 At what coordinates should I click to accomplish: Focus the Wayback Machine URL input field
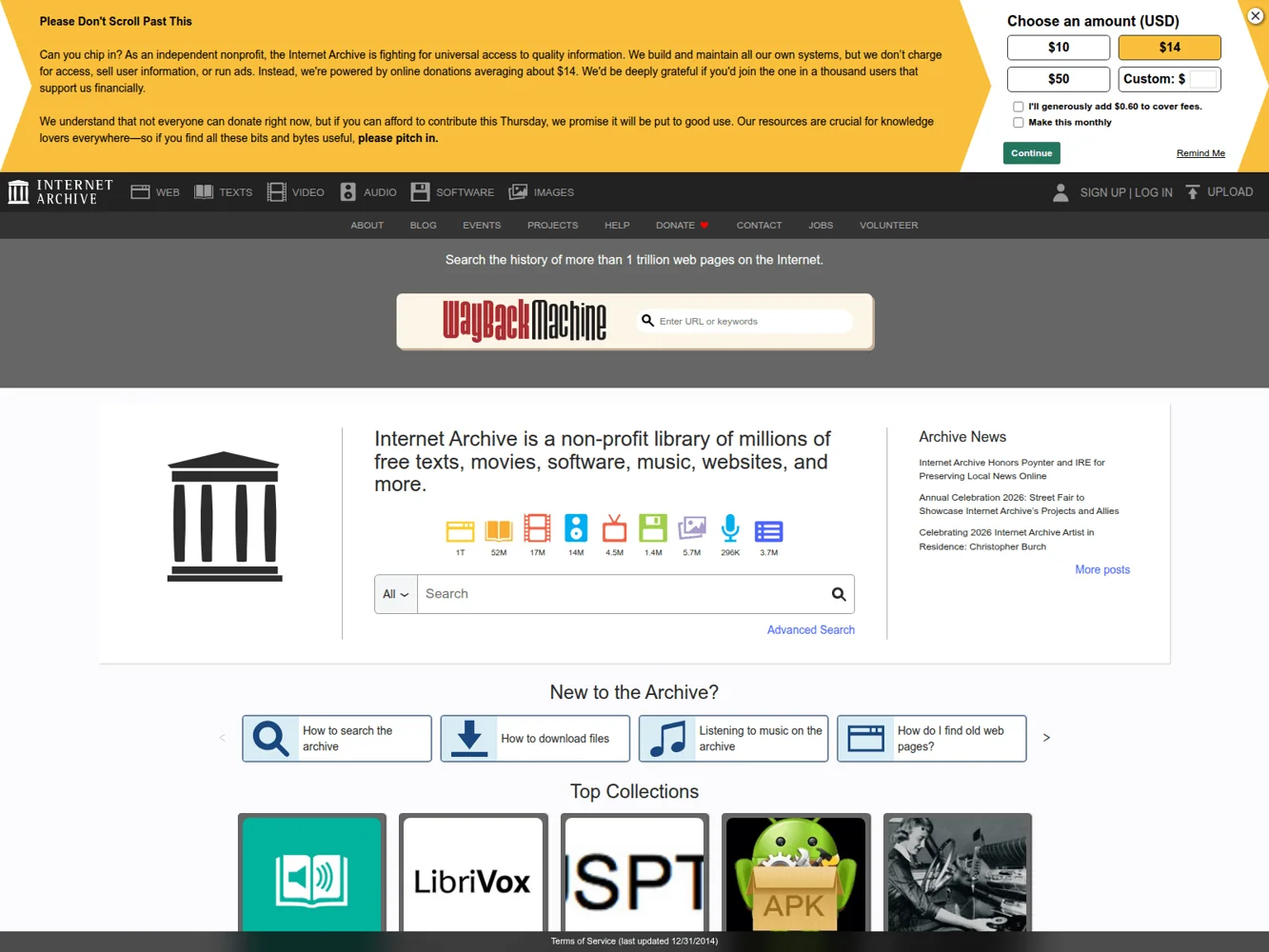pos(745,322)
